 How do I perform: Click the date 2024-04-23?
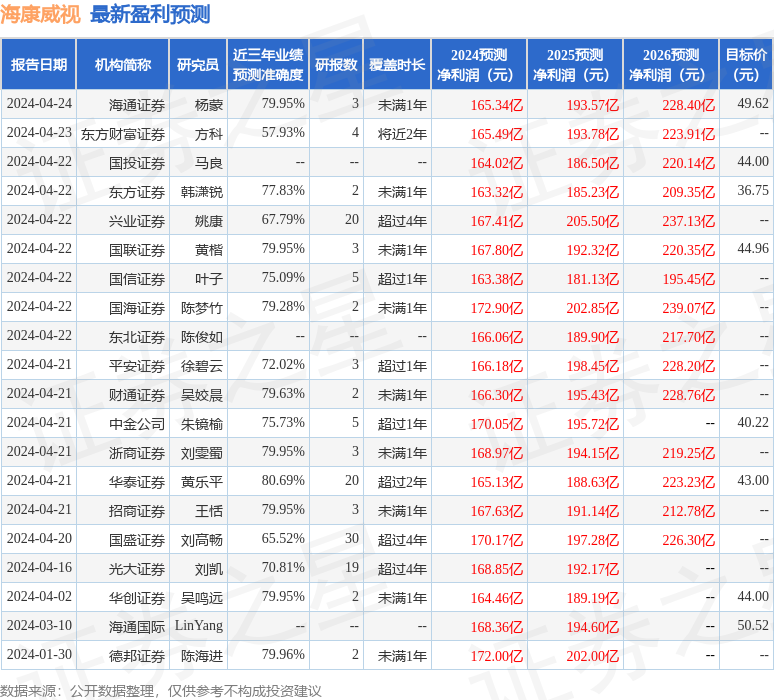[x=39, y=132]
